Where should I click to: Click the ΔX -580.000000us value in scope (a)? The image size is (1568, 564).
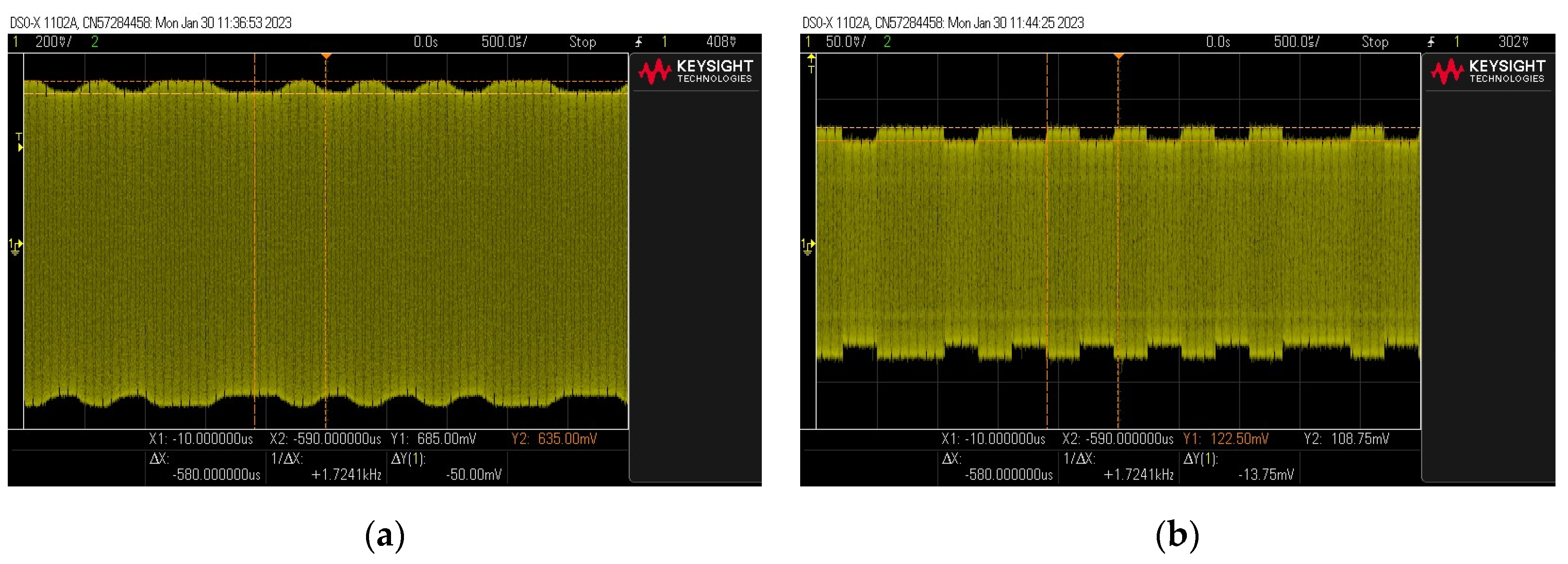point(216,474)
